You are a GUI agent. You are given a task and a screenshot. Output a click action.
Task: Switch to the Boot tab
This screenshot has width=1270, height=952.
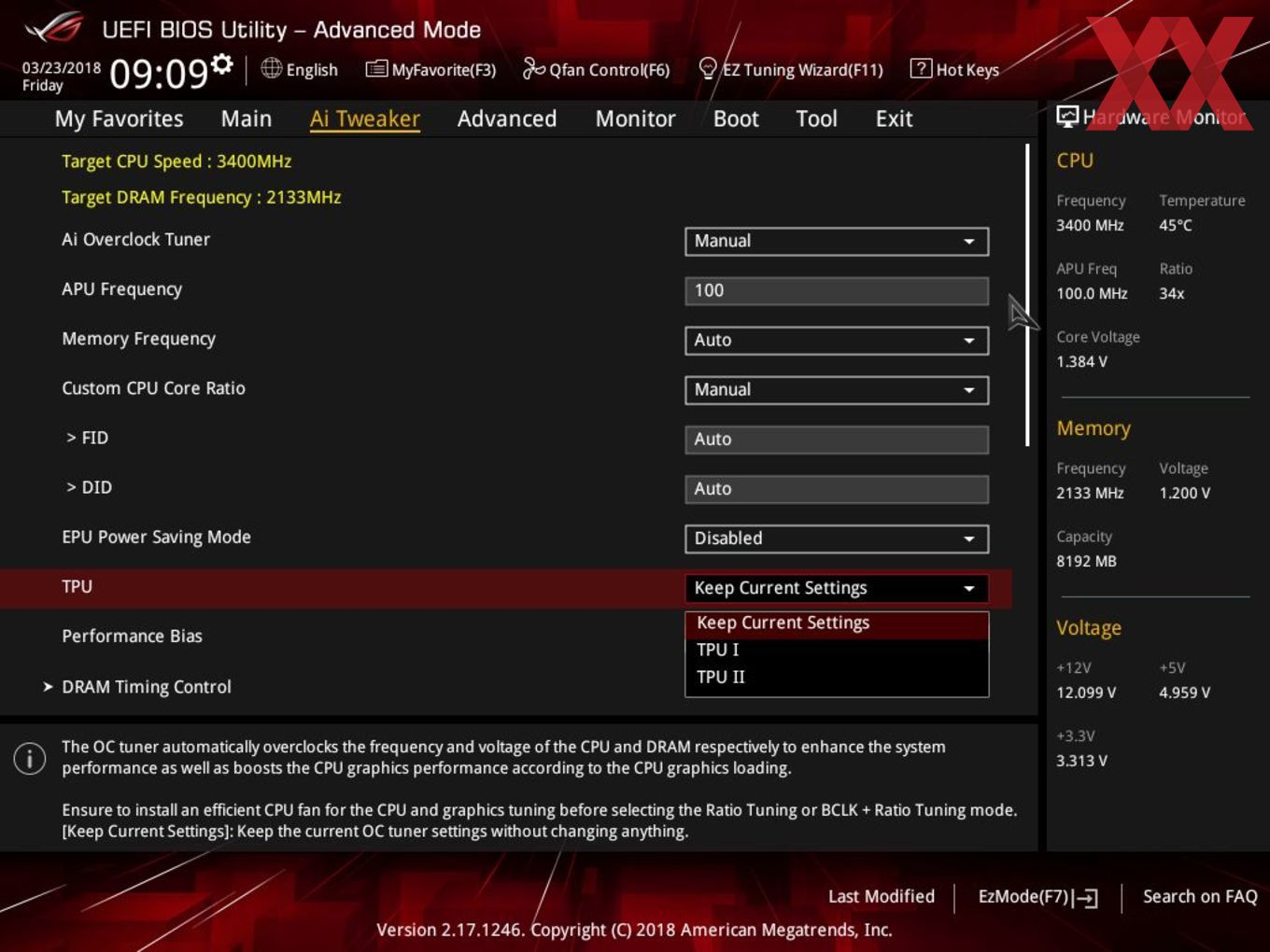point(736,119)
